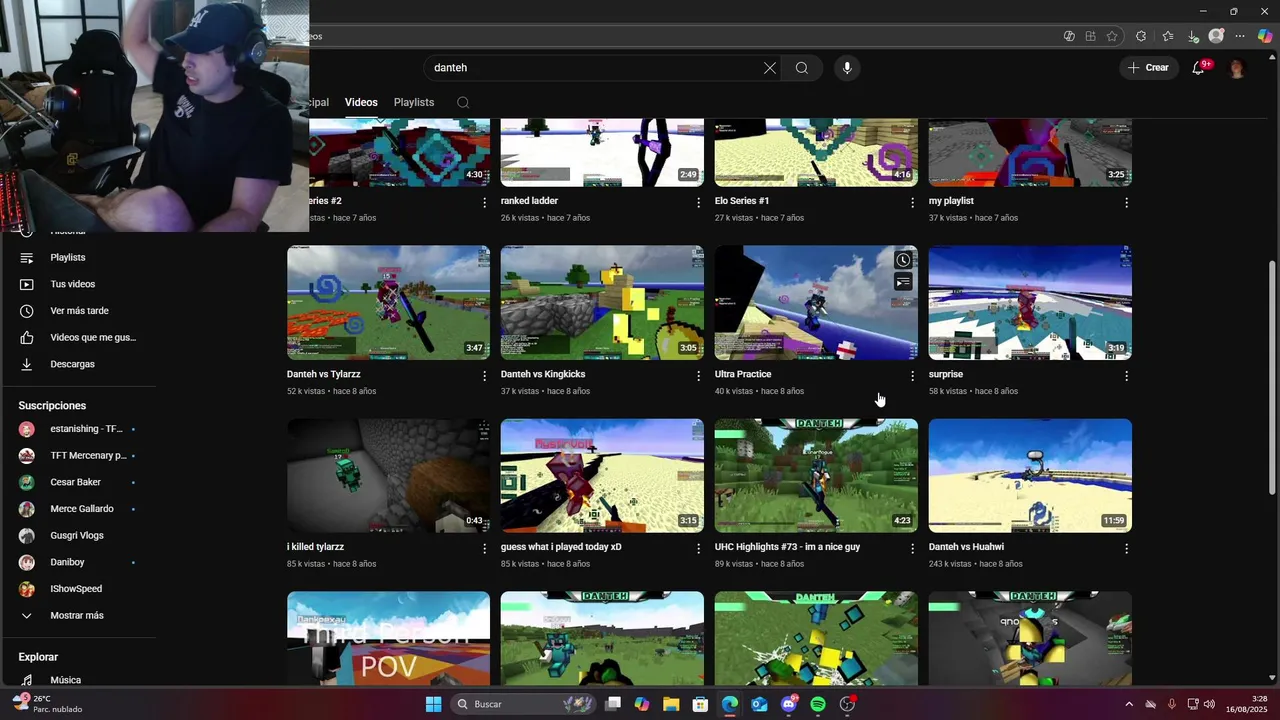
Task: Open Edge extensions puzzle icon
Action: click(1141, 36)
